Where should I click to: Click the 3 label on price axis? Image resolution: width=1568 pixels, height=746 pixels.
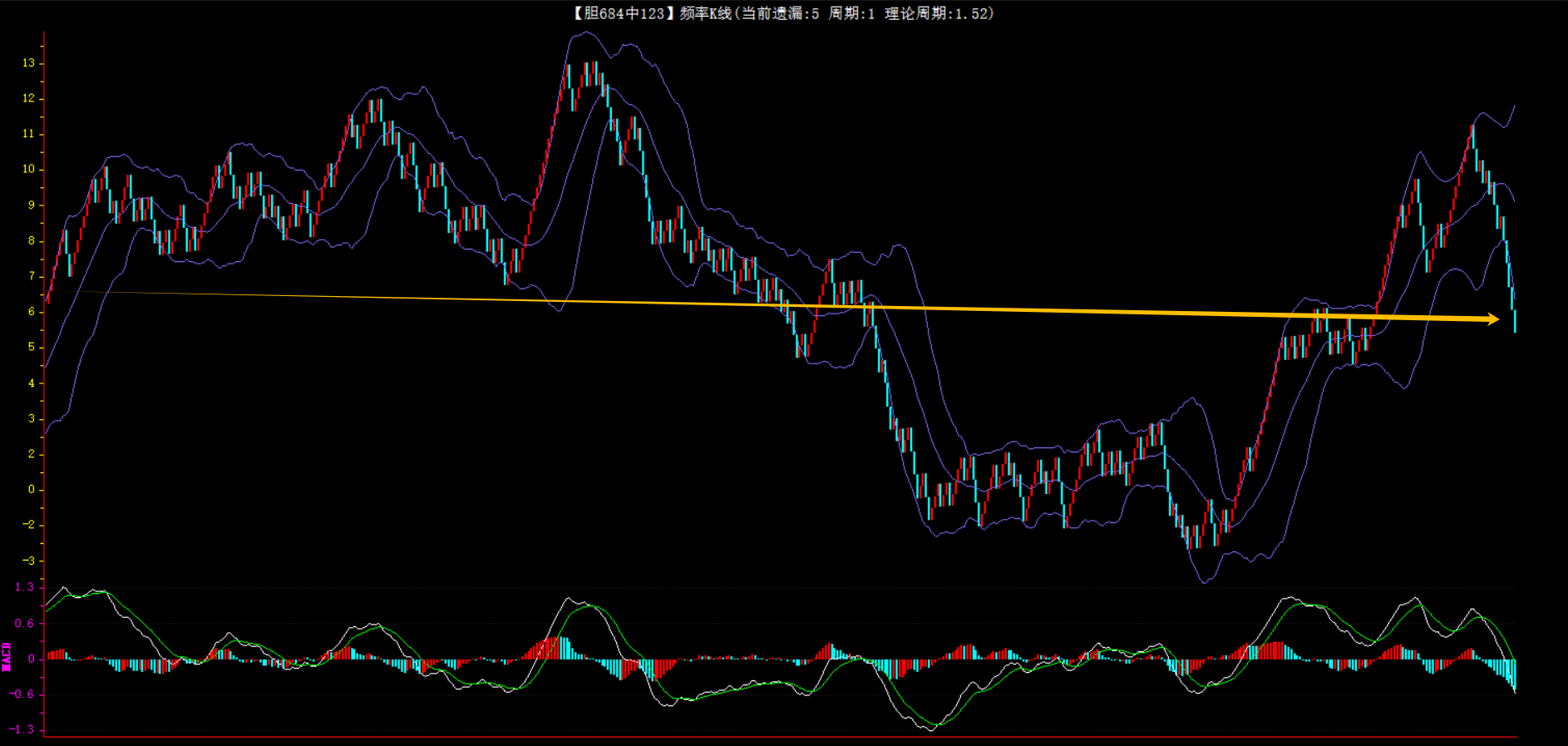pos(32,418)
